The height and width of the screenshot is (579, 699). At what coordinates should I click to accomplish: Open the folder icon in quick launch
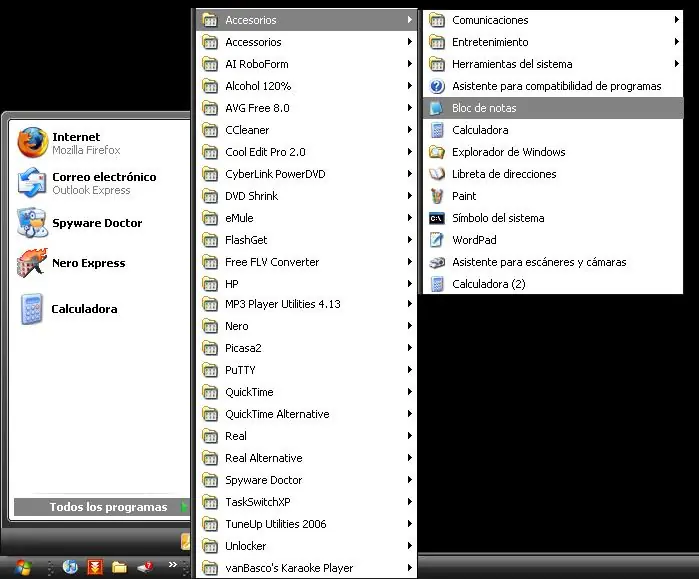tap(119, 567)
